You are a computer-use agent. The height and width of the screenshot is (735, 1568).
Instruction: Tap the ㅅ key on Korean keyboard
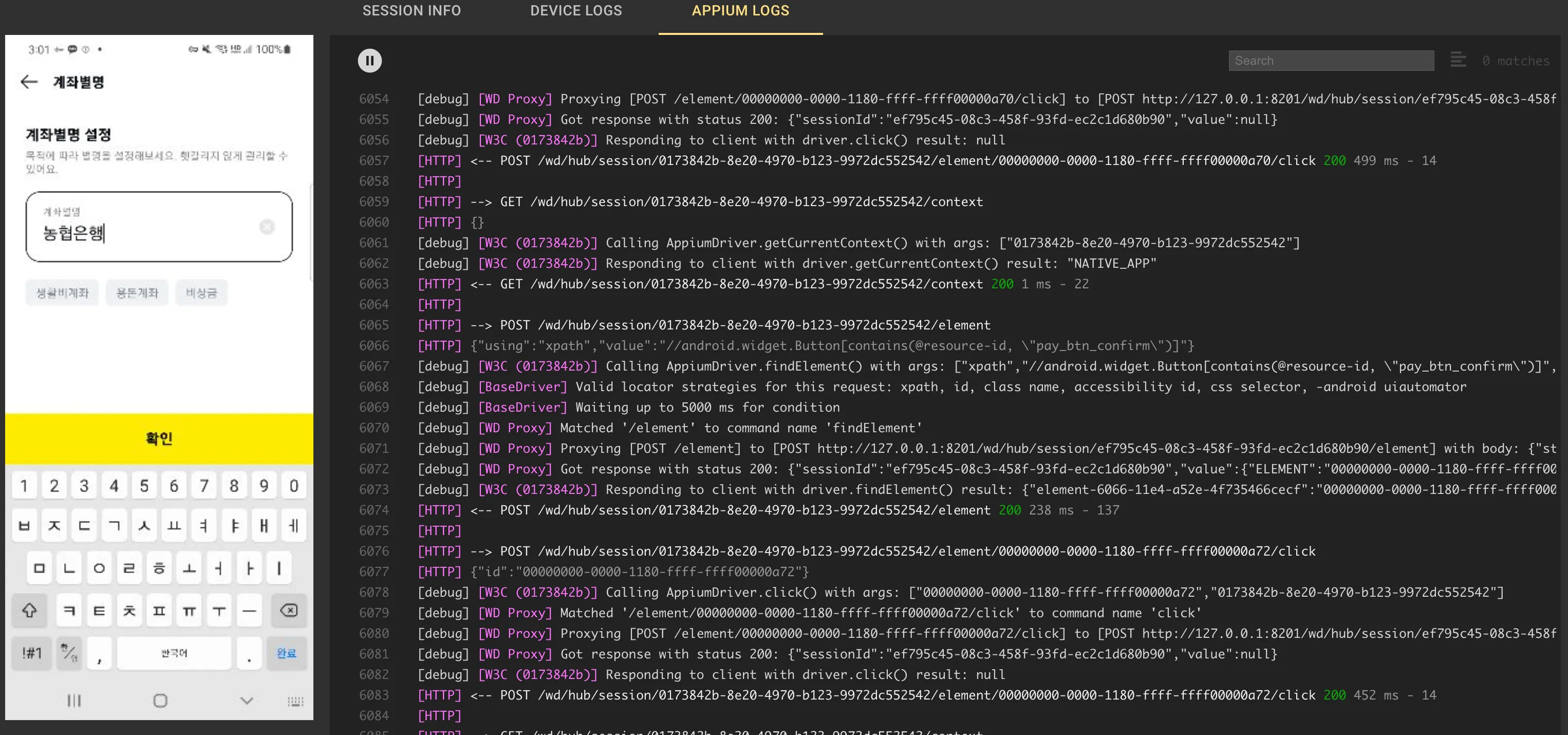(x=144, y=525)
